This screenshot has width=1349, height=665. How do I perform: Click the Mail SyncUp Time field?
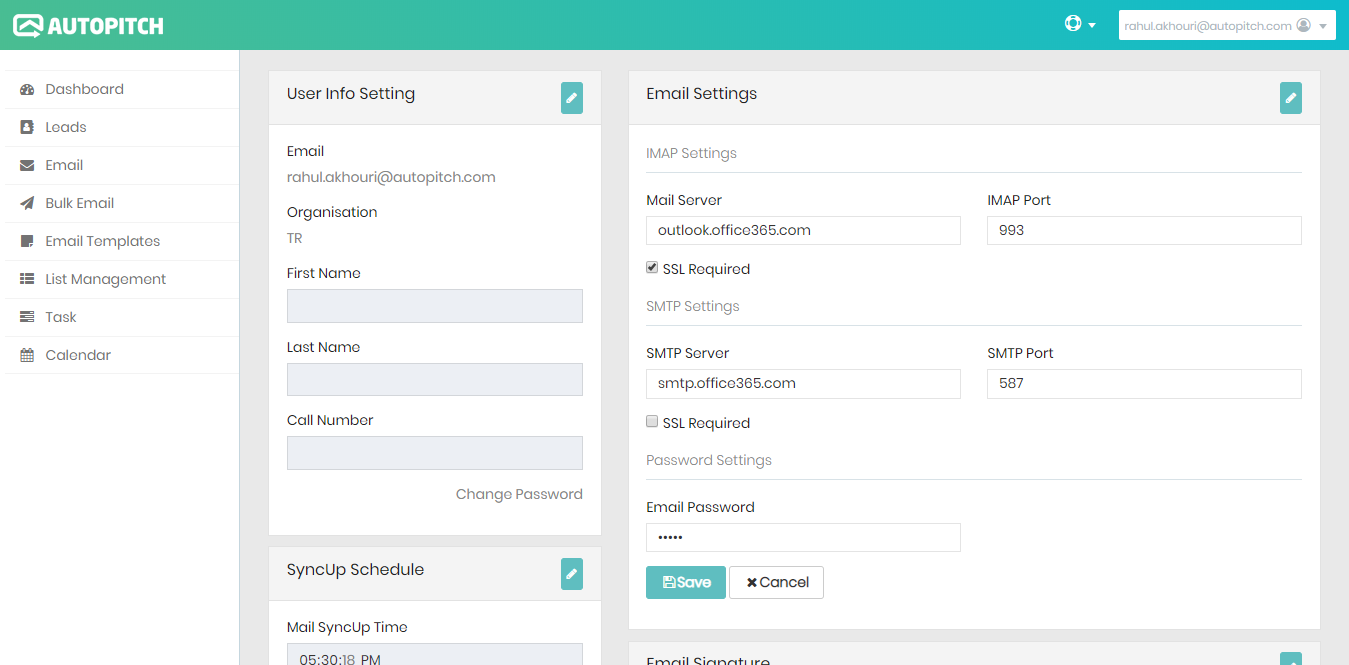click(435, 655)
